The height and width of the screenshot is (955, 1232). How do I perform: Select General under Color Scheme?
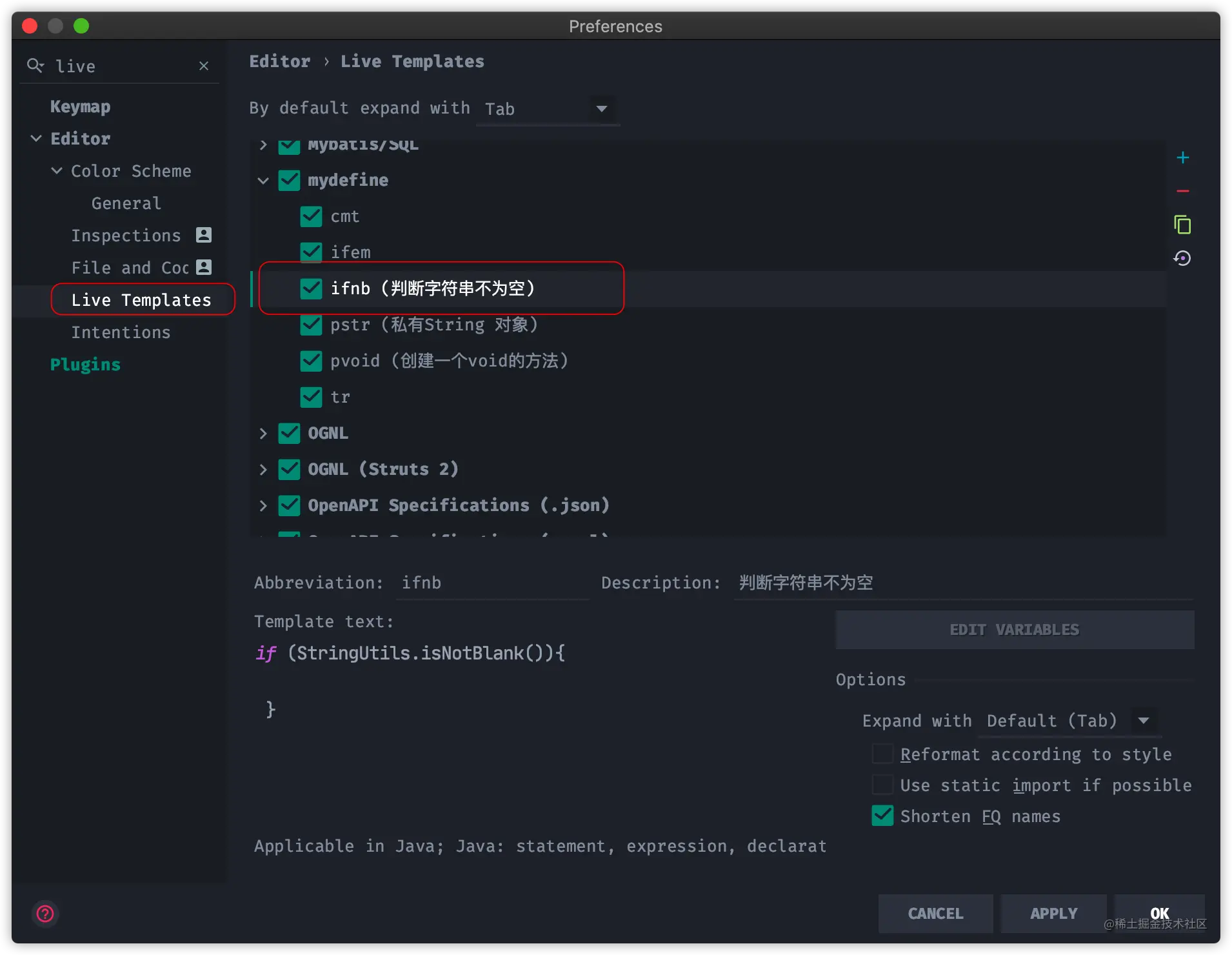126,203
